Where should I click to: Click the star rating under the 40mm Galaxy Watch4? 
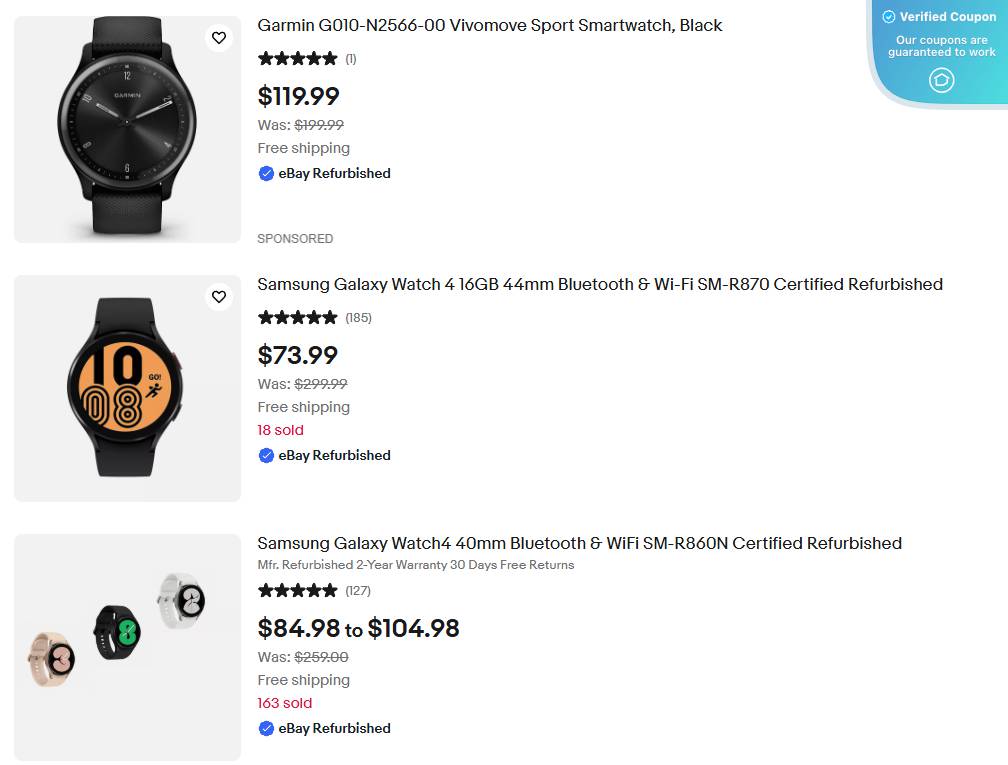point(297,590)
